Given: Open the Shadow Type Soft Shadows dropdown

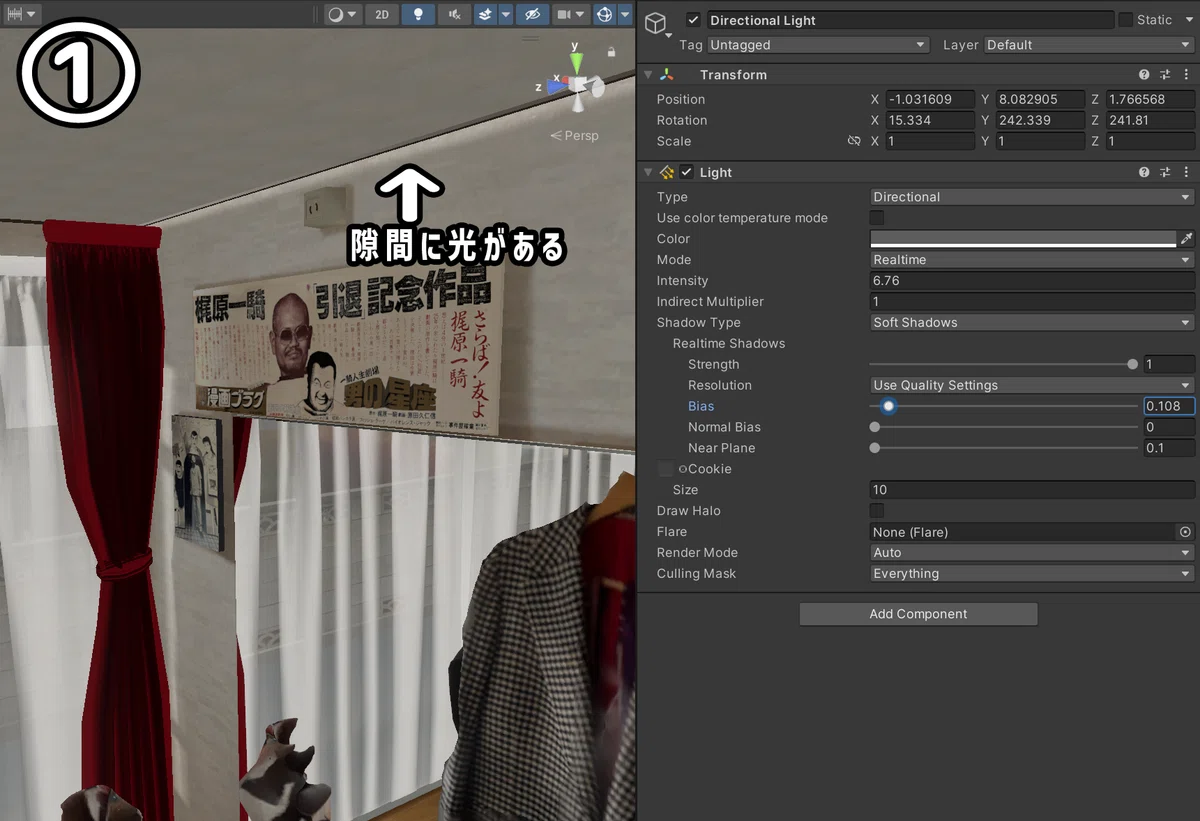Looking at the screenshot, I should point(1032,322).
